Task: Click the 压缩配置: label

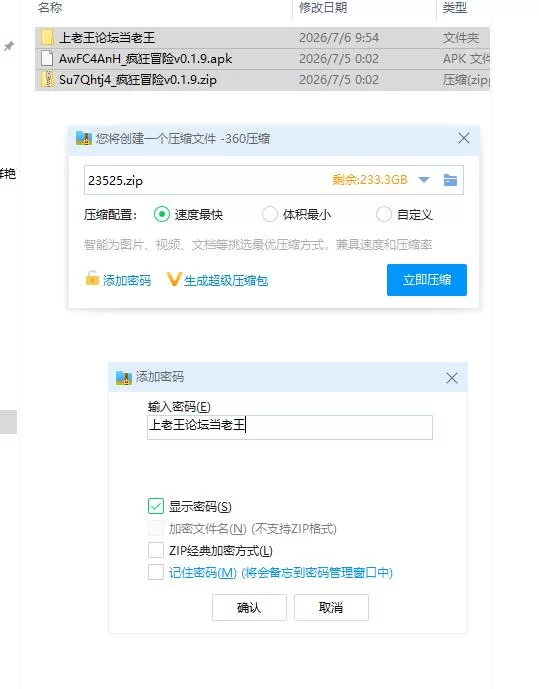Action: pyautogui.click(x=111, y=215)
